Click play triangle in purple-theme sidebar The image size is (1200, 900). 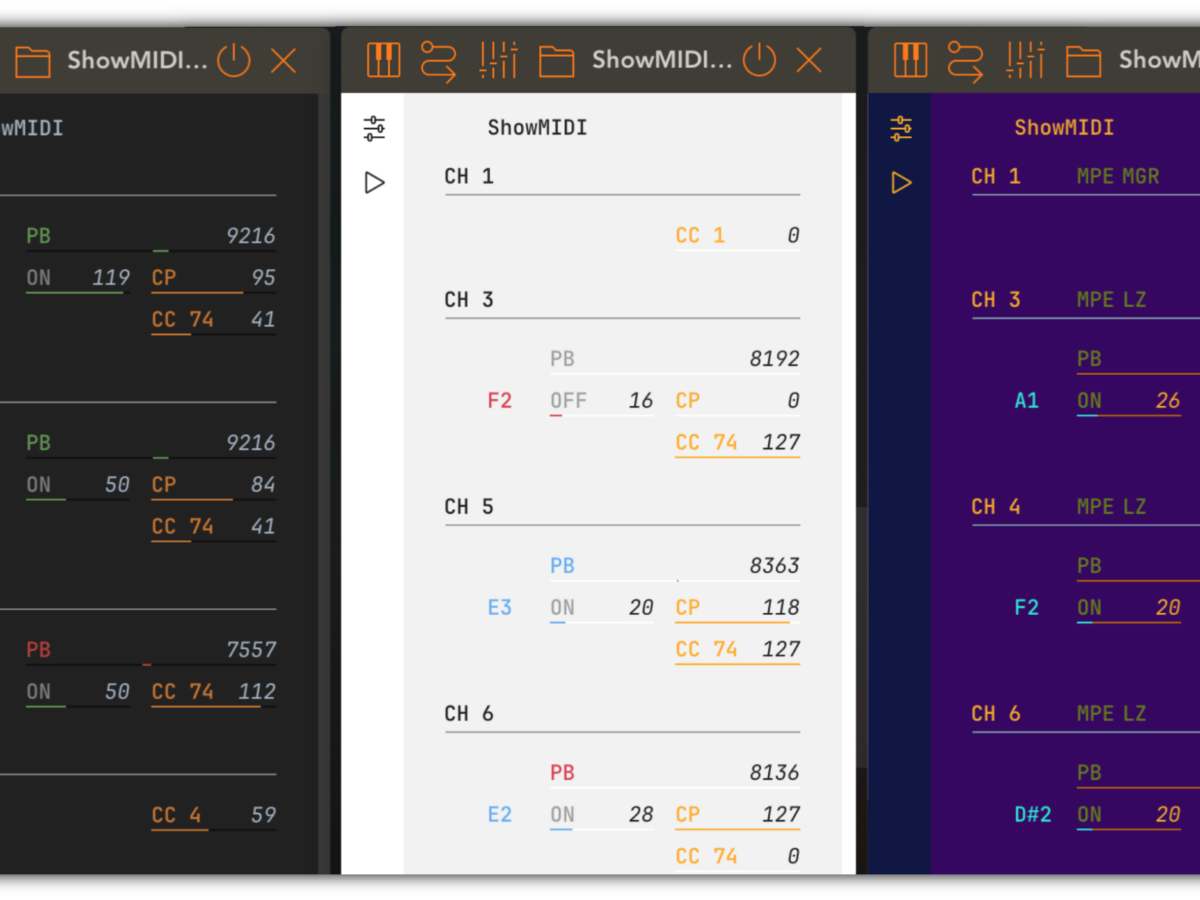[x=901, y=182]
